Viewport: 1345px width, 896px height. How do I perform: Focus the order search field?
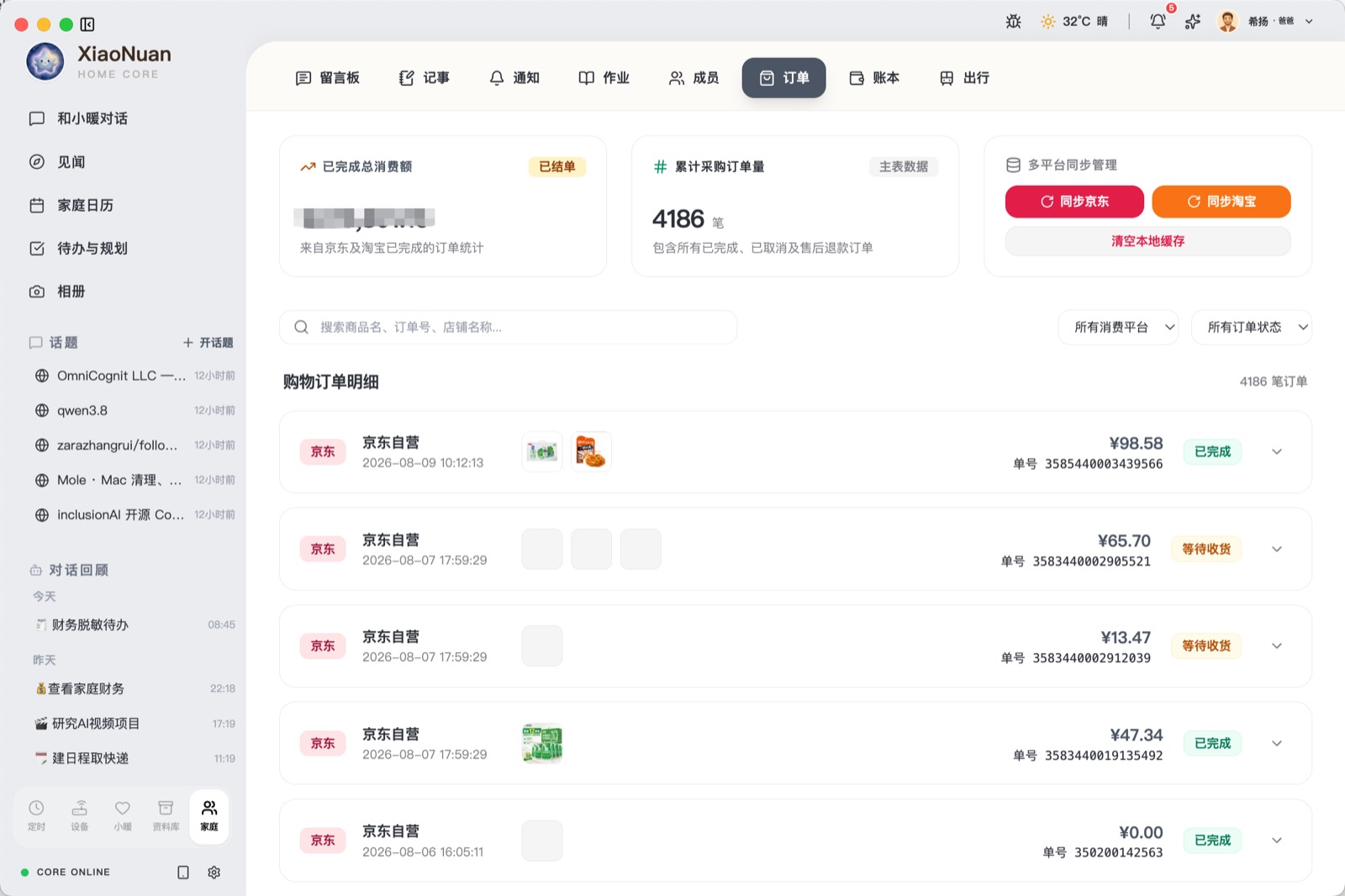click(x=509, y=327)
